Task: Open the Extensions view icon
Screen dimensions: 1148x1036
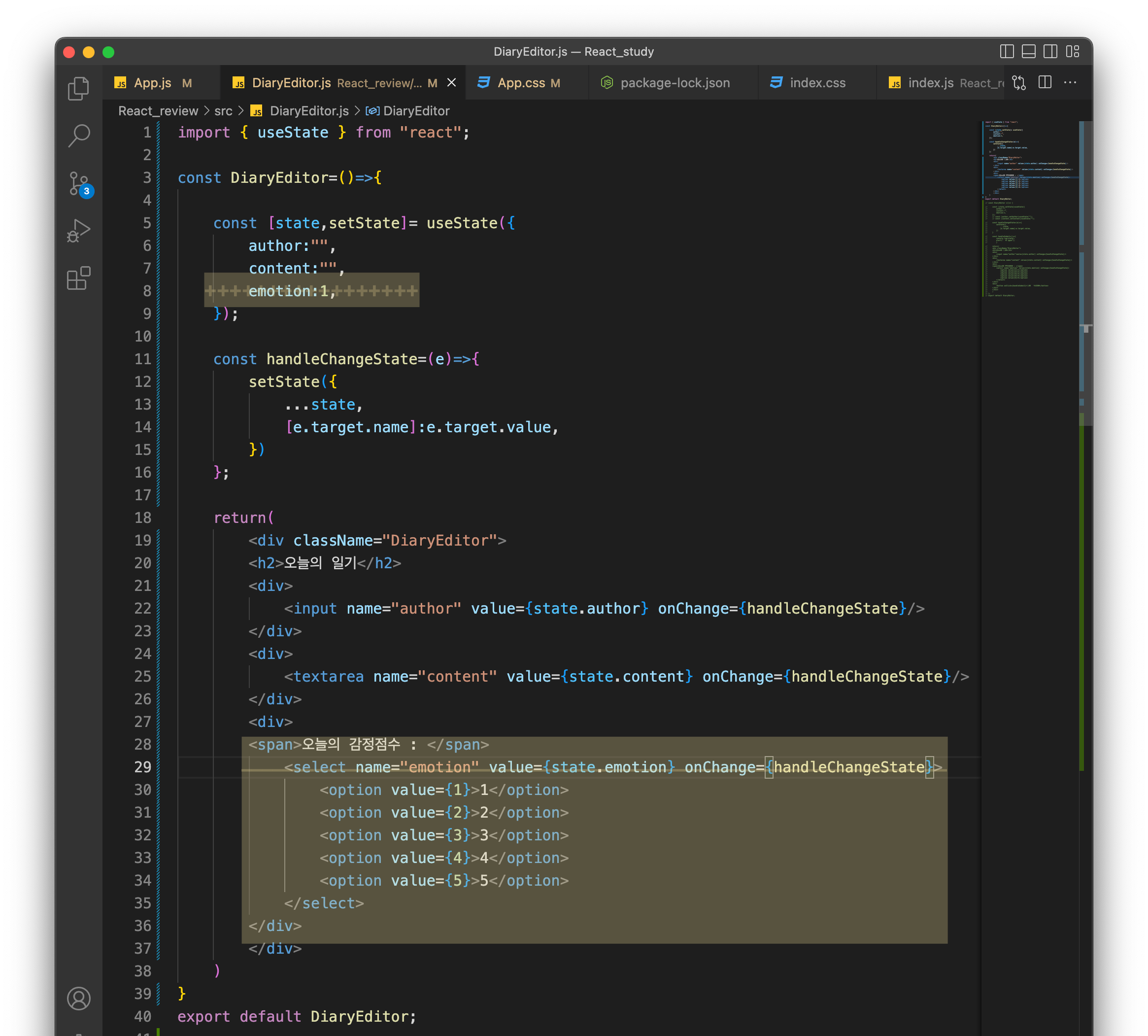Action: pyautogui.click(x=78, y=278)
